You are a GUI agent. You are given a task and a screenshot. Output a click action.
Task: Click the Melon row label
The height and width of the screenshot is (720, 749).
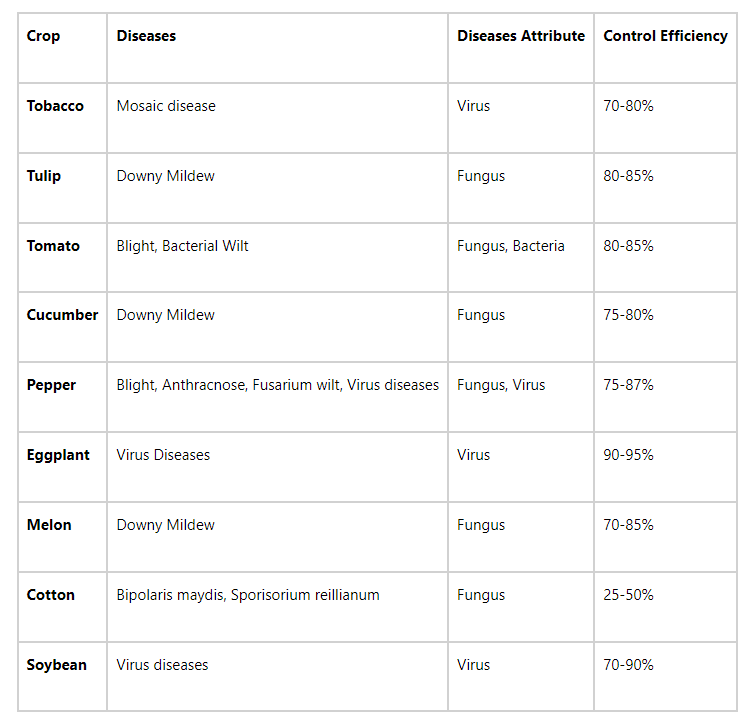pos(49,525)
